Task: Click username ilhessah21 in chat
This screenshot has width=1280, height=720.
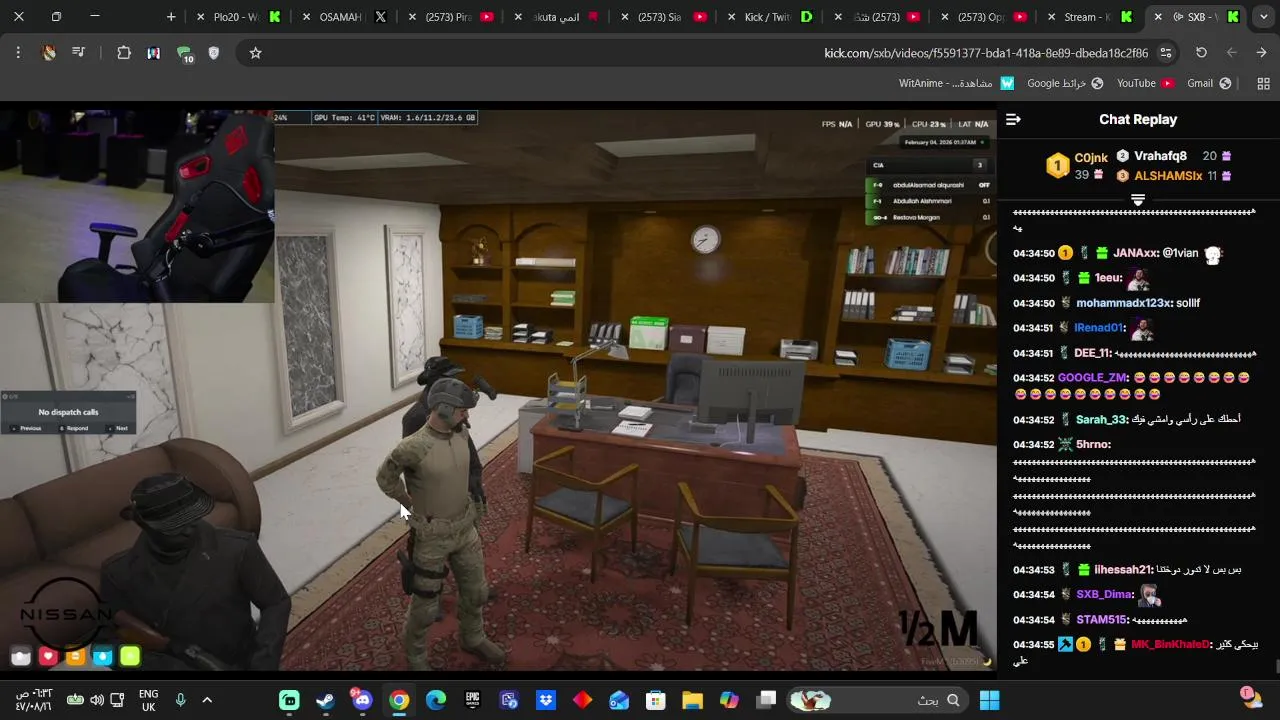Action: click(1123, 570)
